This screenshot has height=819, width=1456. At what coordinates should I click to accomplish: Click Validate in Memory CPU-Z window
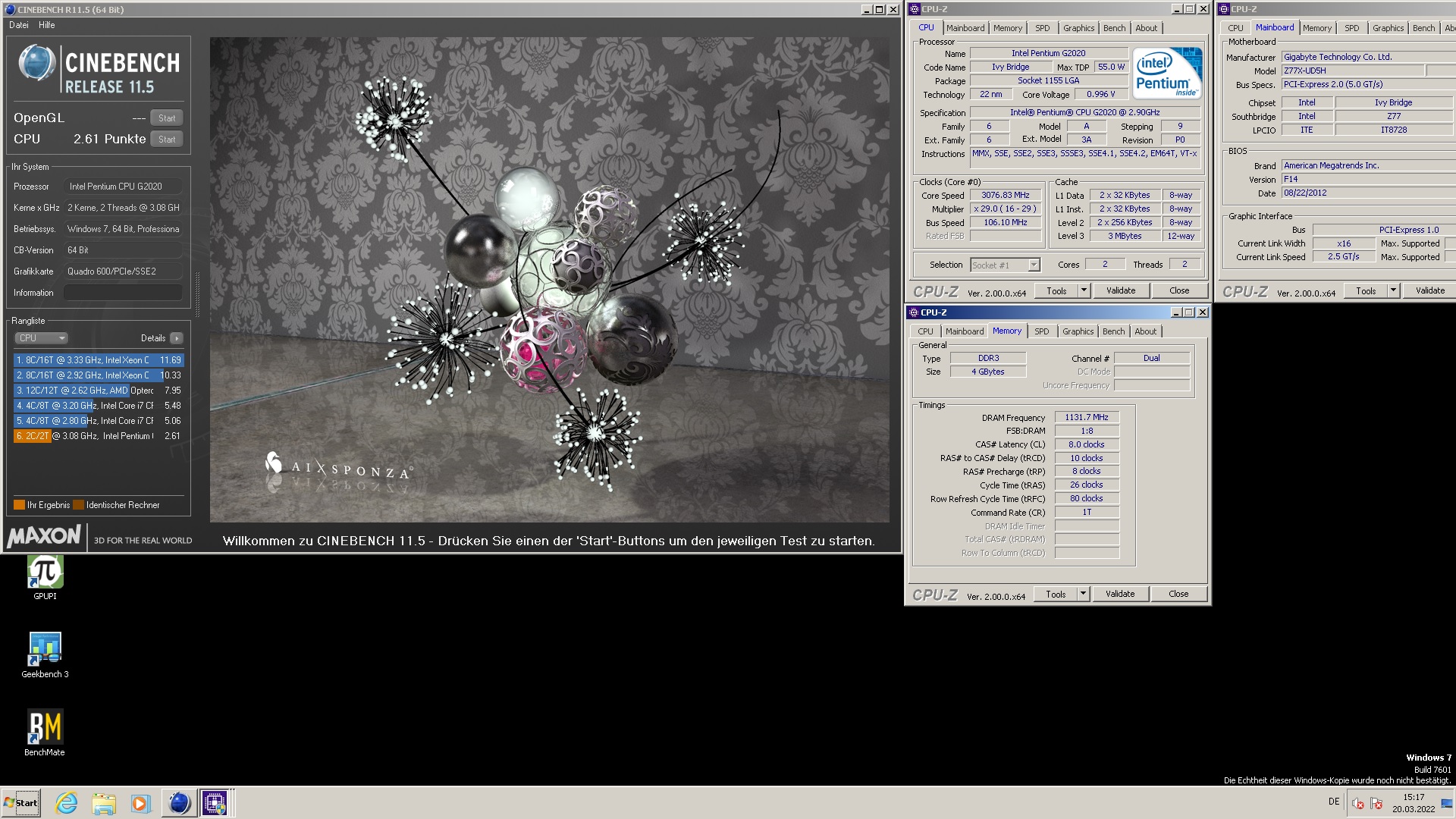pos(1120,595)
